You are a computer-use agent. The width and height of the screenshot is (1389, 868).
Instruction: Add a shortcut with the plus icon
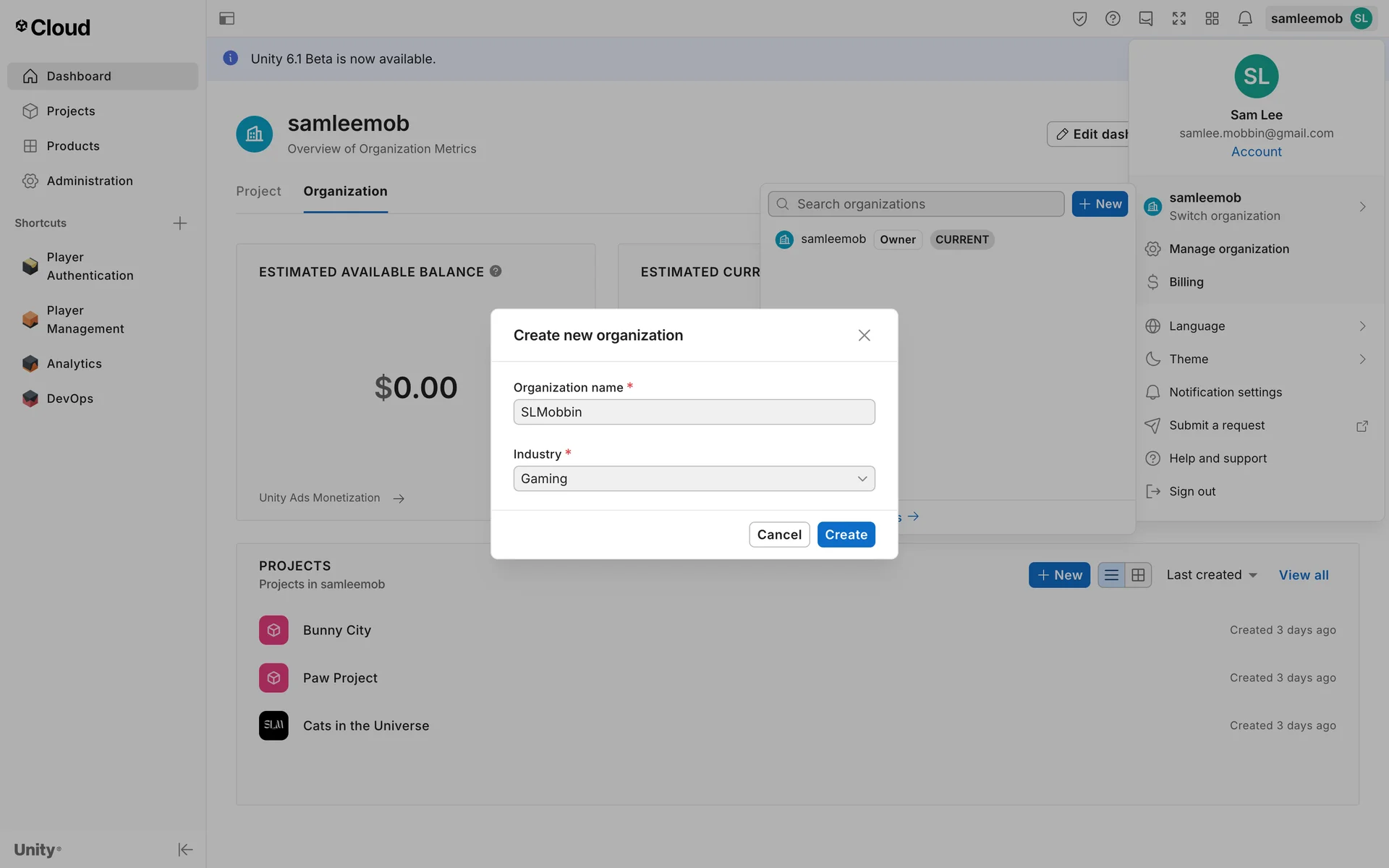point(179,223)
